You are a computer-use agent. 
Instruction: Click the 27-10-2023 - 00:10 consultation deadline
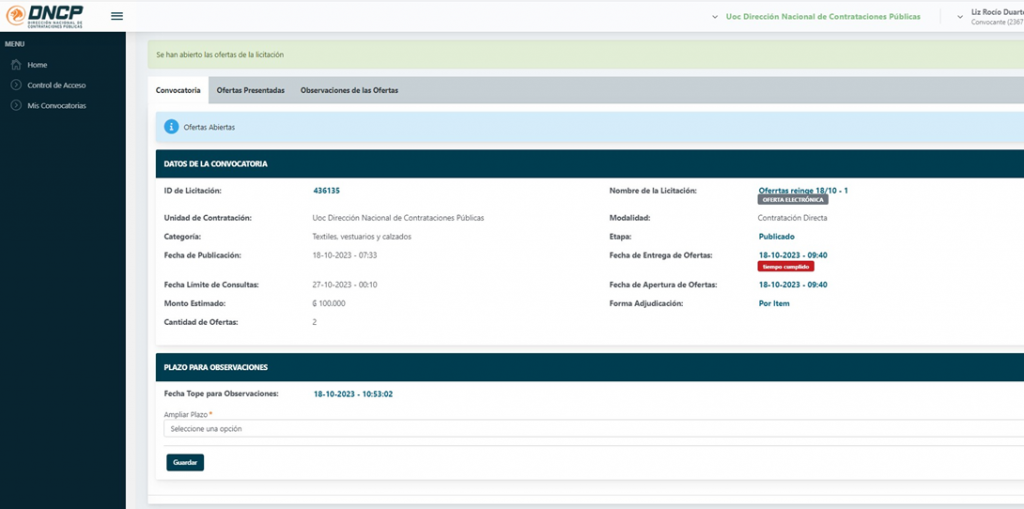345,284
